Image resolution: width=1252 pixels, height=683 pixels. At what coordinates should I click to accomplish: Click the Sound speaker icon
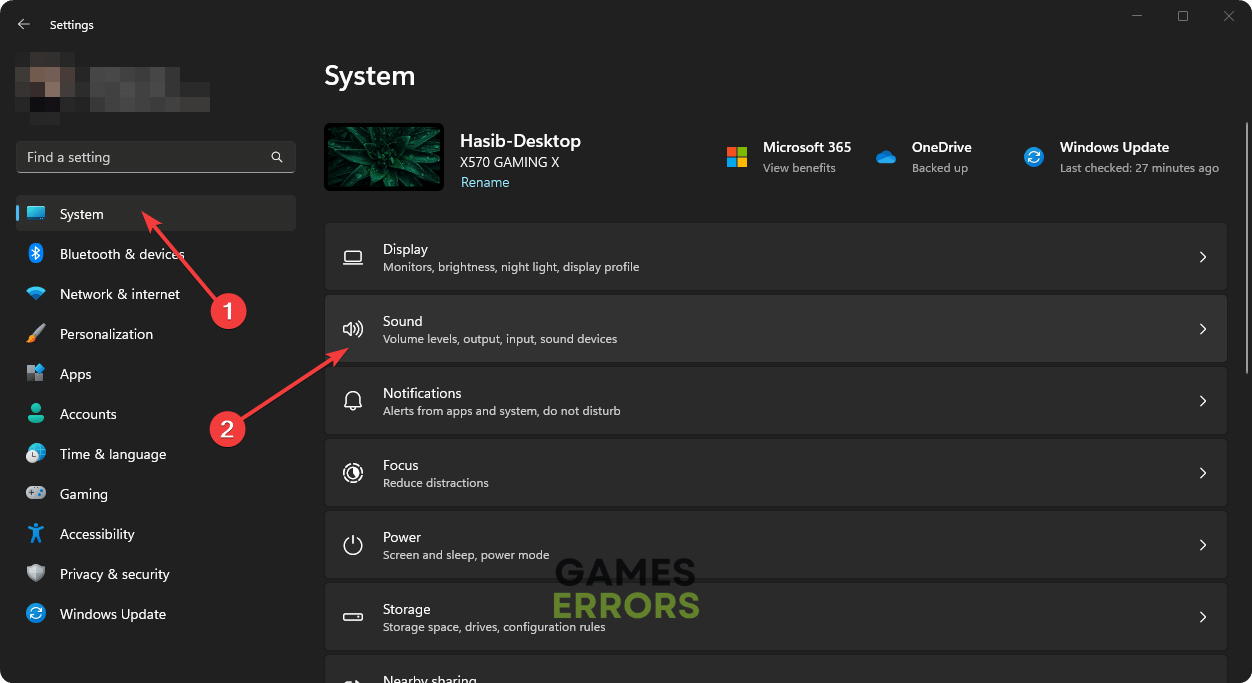click(352, 329)
